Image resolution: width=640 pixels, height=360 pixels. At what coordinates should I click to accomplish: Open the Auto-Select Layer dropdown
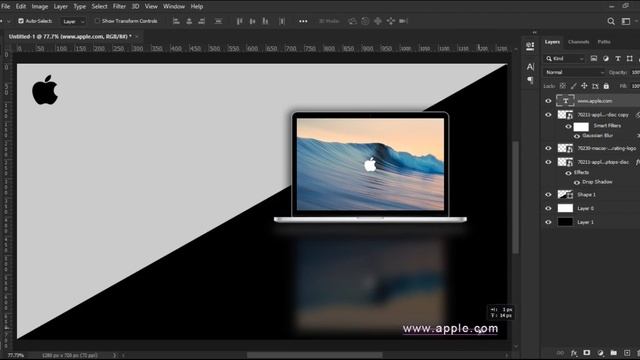pos(73,21)
